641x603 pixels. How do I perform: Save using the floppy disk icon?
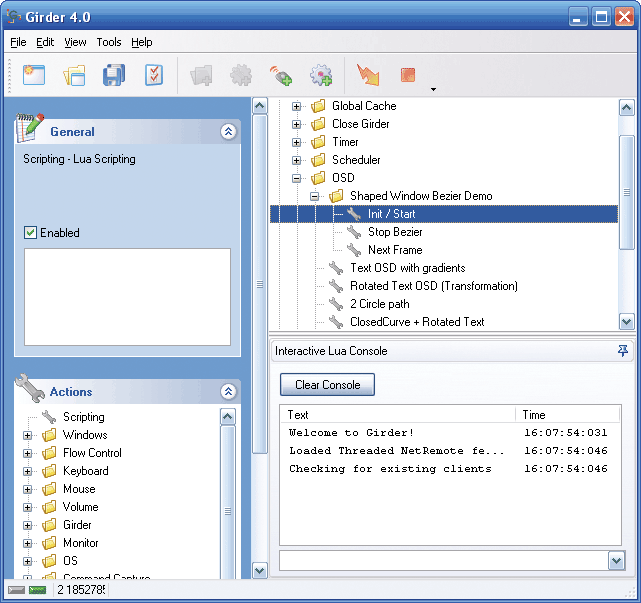pyautogui.click(x=114, y=76)
